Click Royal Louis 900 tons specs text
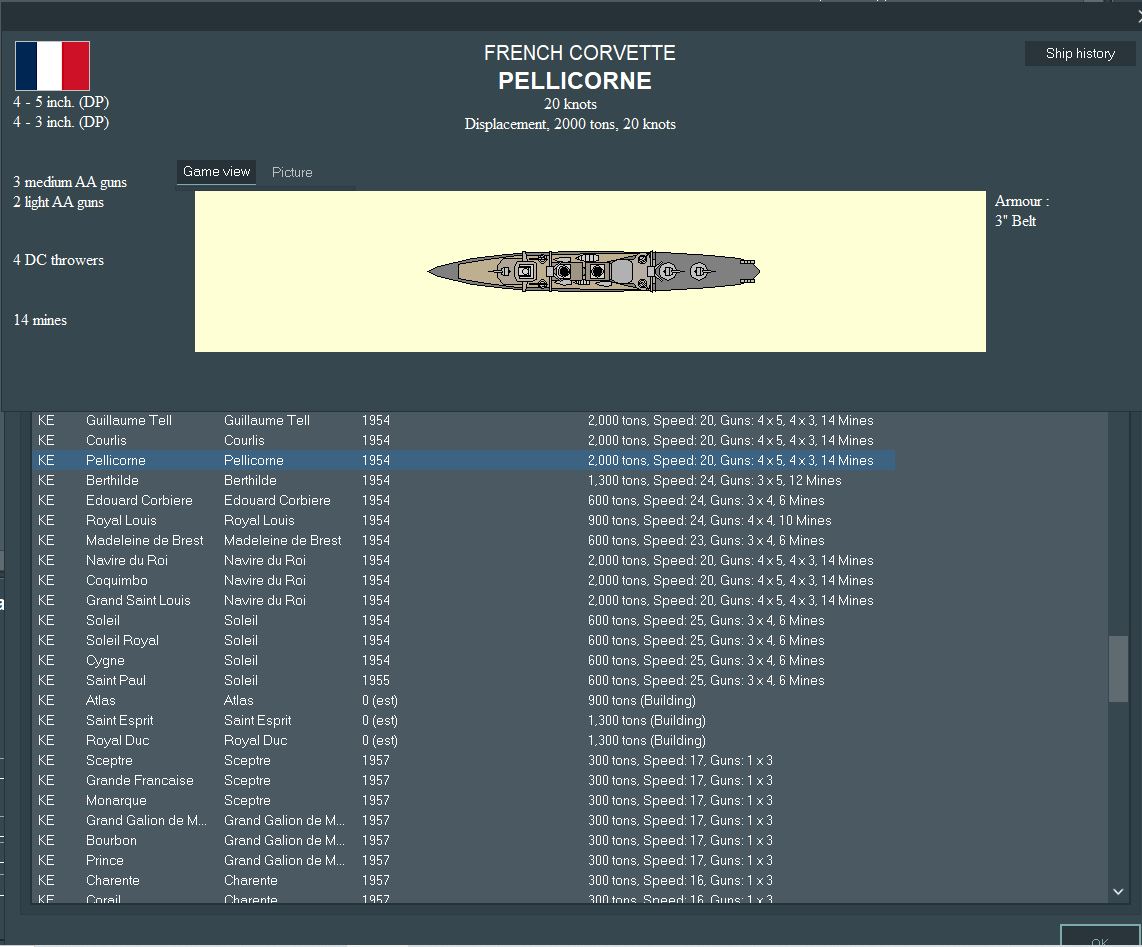 coord(709,520)
